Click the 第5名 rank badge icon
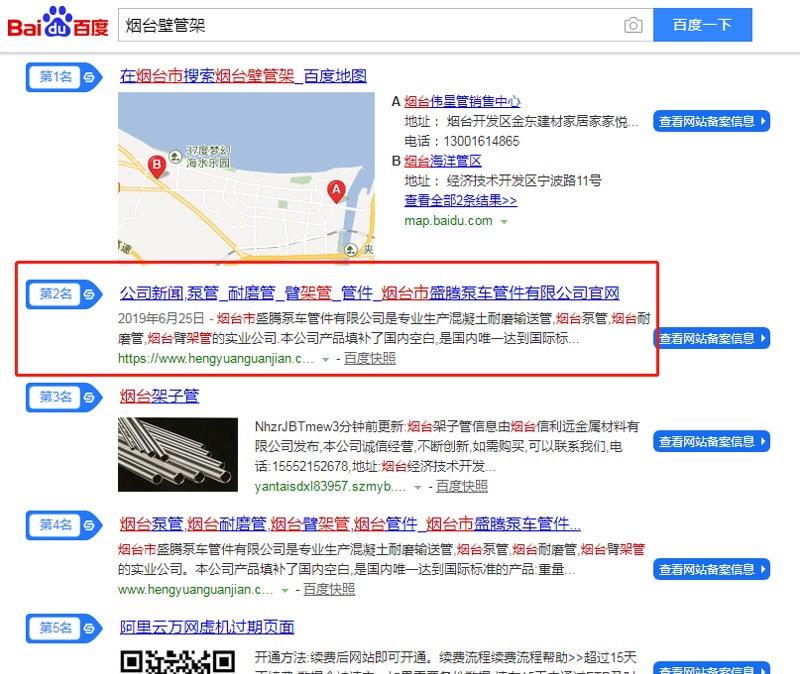 coord(64,628)
